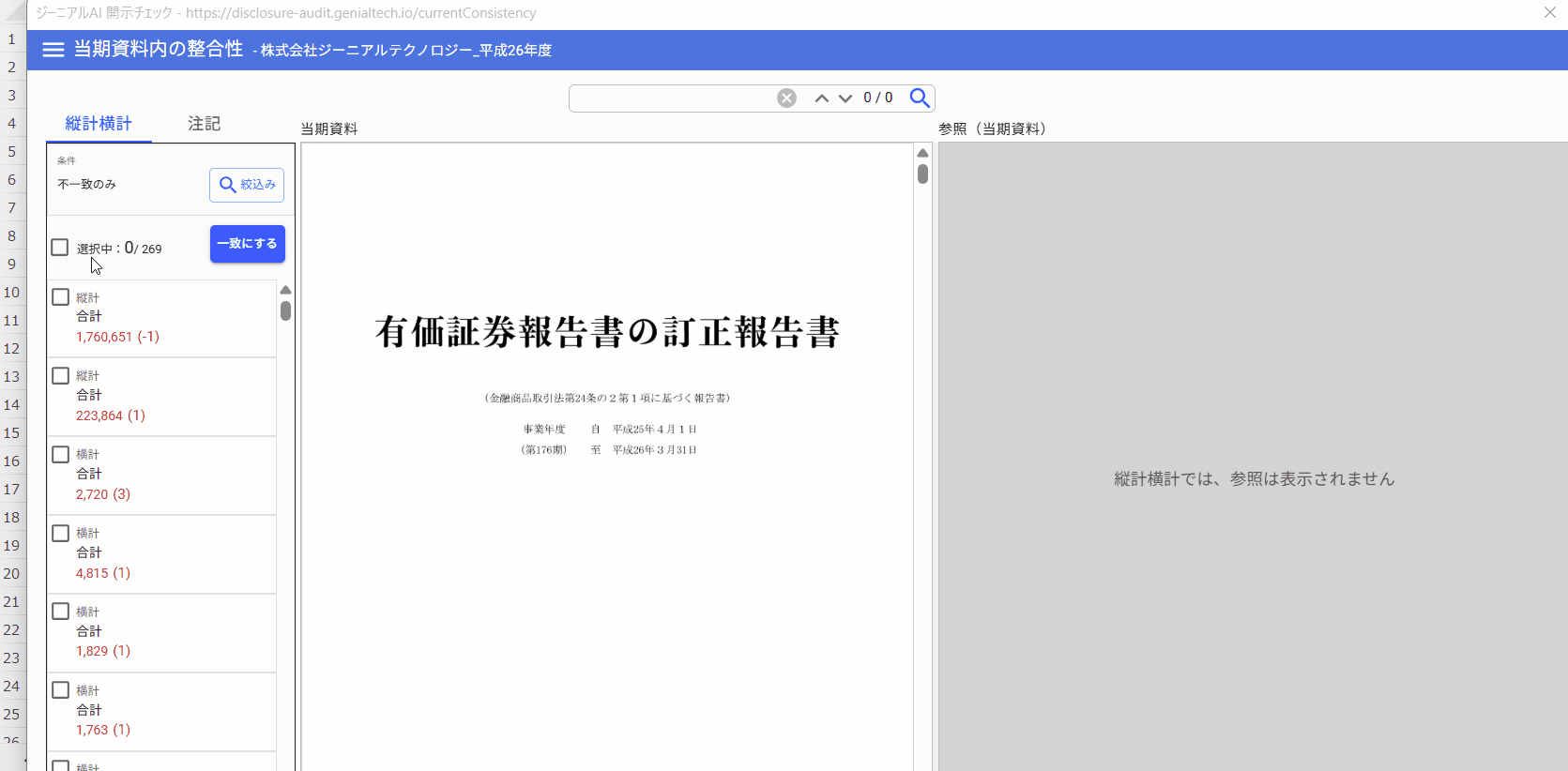The width and height of the screenshot is (1568, 771).
Task: Select value 223,864 (1) text
Action: [111, 416]
